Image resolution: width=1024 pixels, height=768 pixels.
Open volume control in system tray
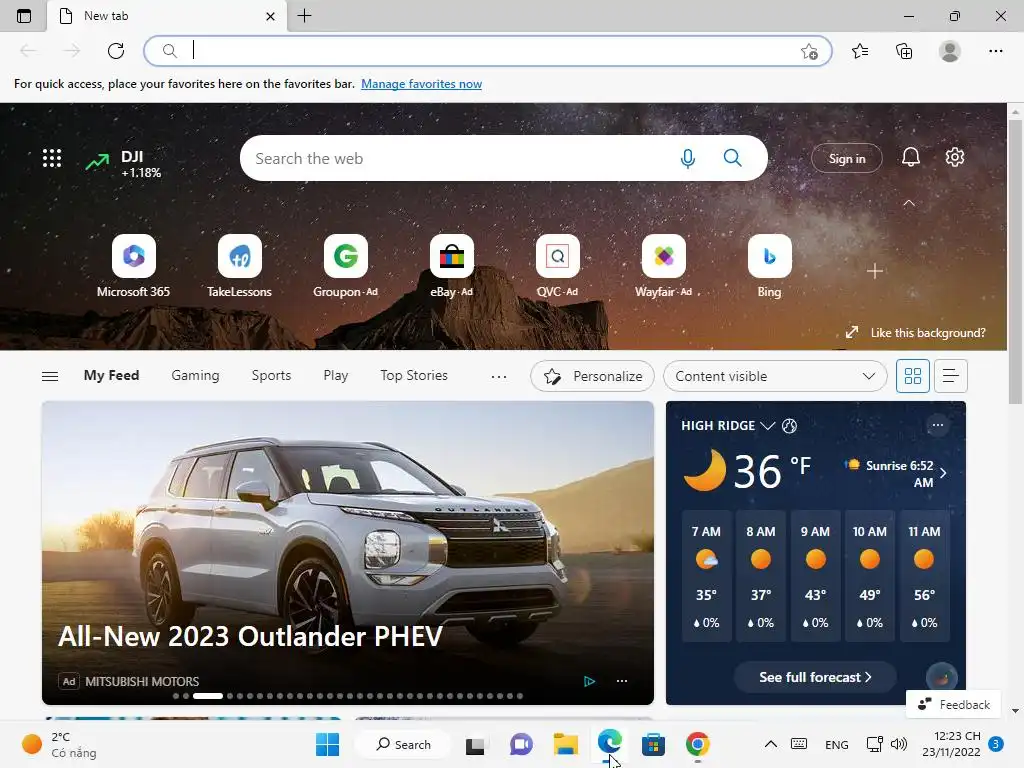click(x=899, y=744)
